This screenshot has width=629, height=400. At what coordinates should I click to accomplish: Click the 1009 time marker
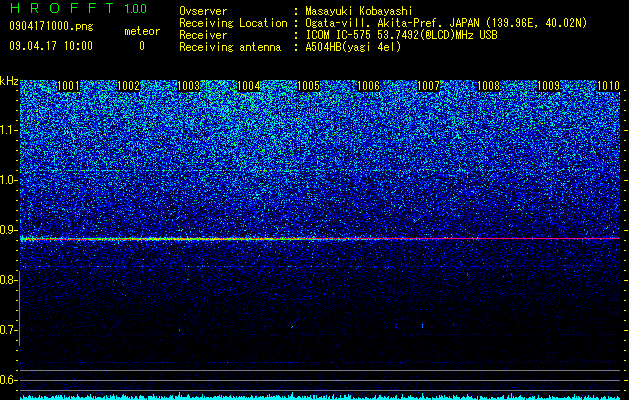[x=548, y=86]
